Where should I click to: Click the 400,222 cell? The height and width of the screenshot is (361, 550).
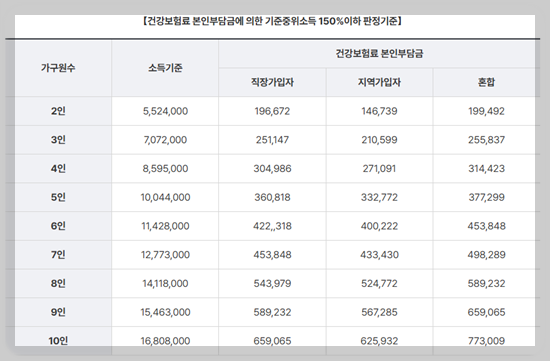click(380, 226)
